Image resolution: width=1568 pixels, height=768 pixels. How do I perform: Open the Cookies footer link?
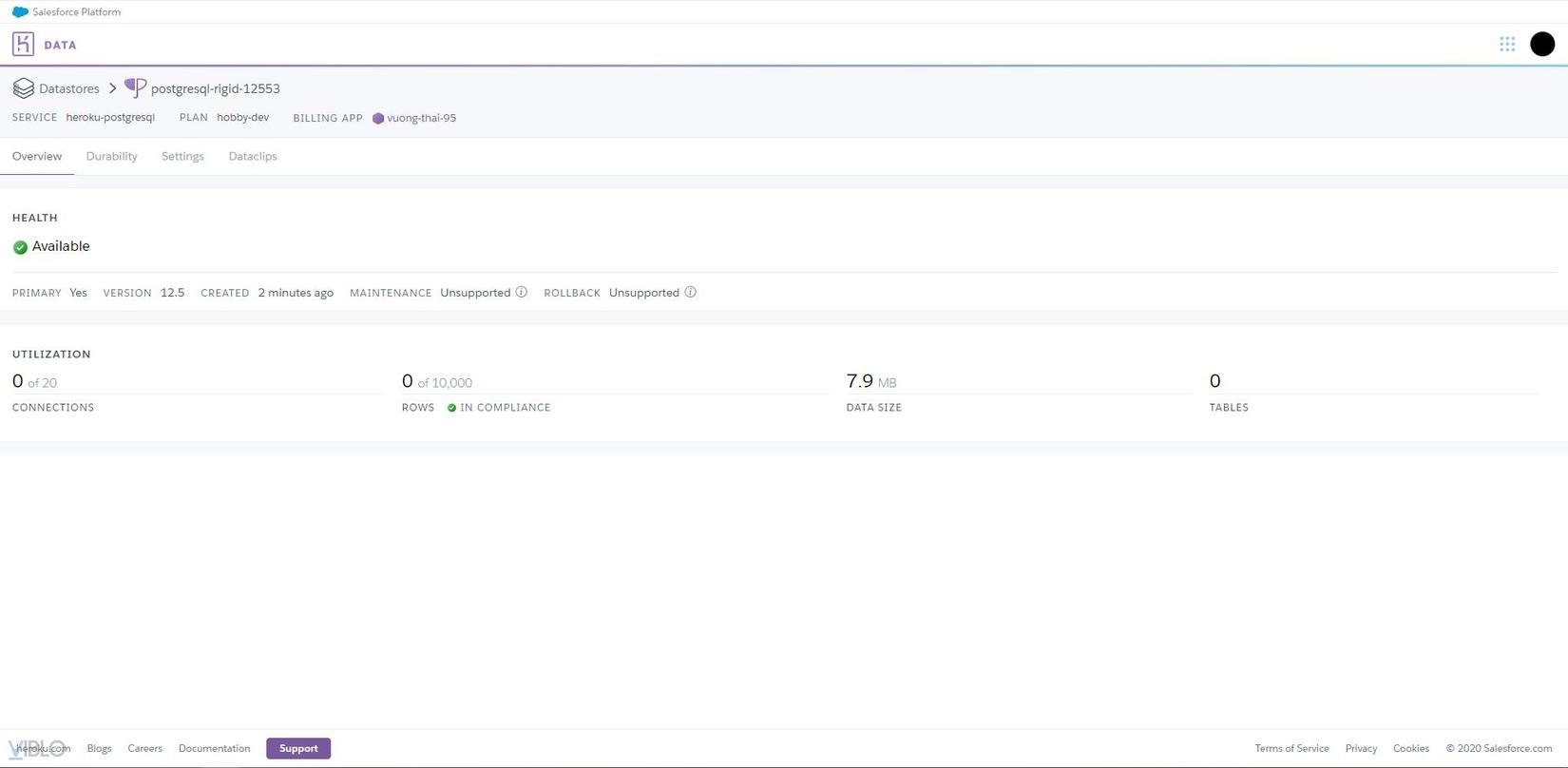click(1411, 748)
